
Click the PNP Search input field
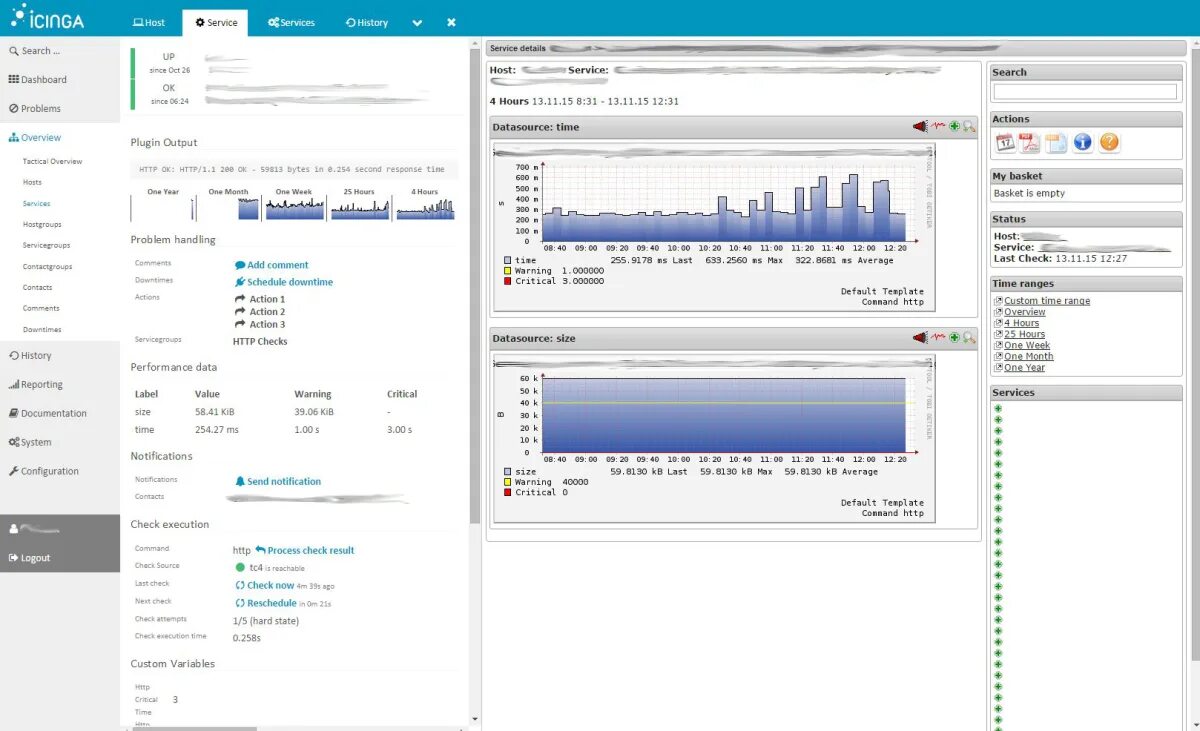click(x=1085, y=91)
